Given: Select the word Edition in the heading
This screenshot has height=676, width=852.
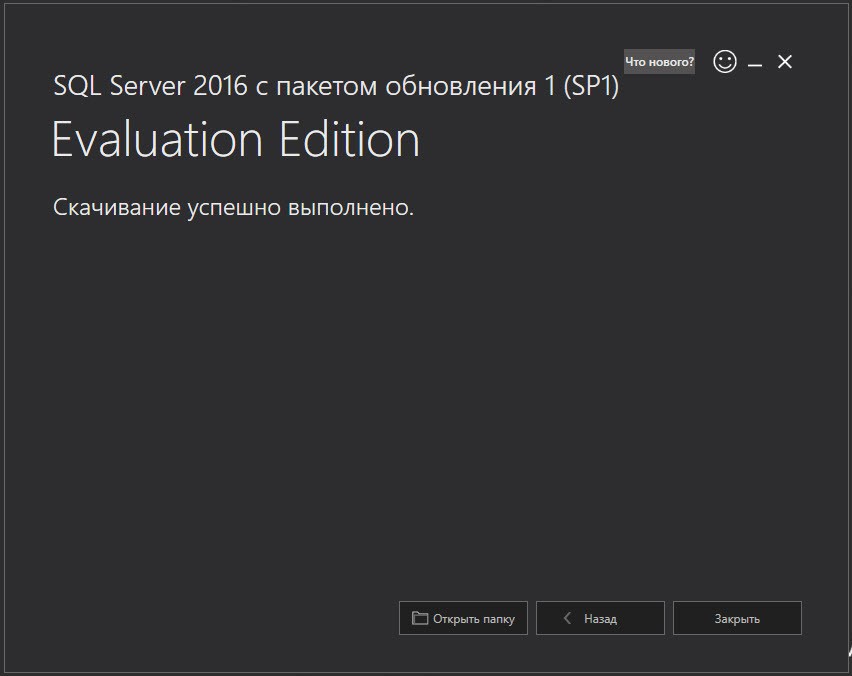Looking at the screenshot, I should click(349, 140).
